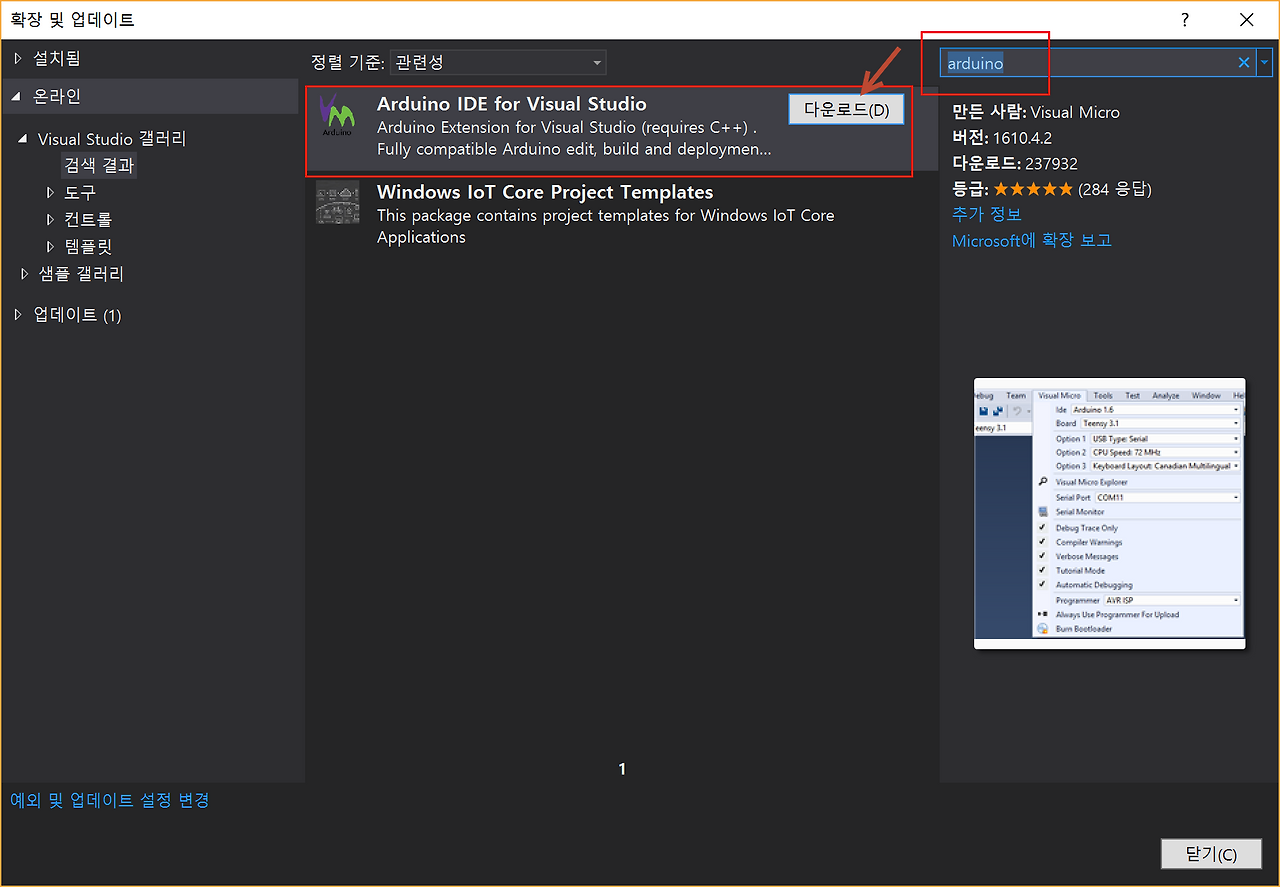Viewport: 1280px width, 887px height.
Task: Click the 닫기(C) button
Action: pyautogui.click(x=1211, y=854)
